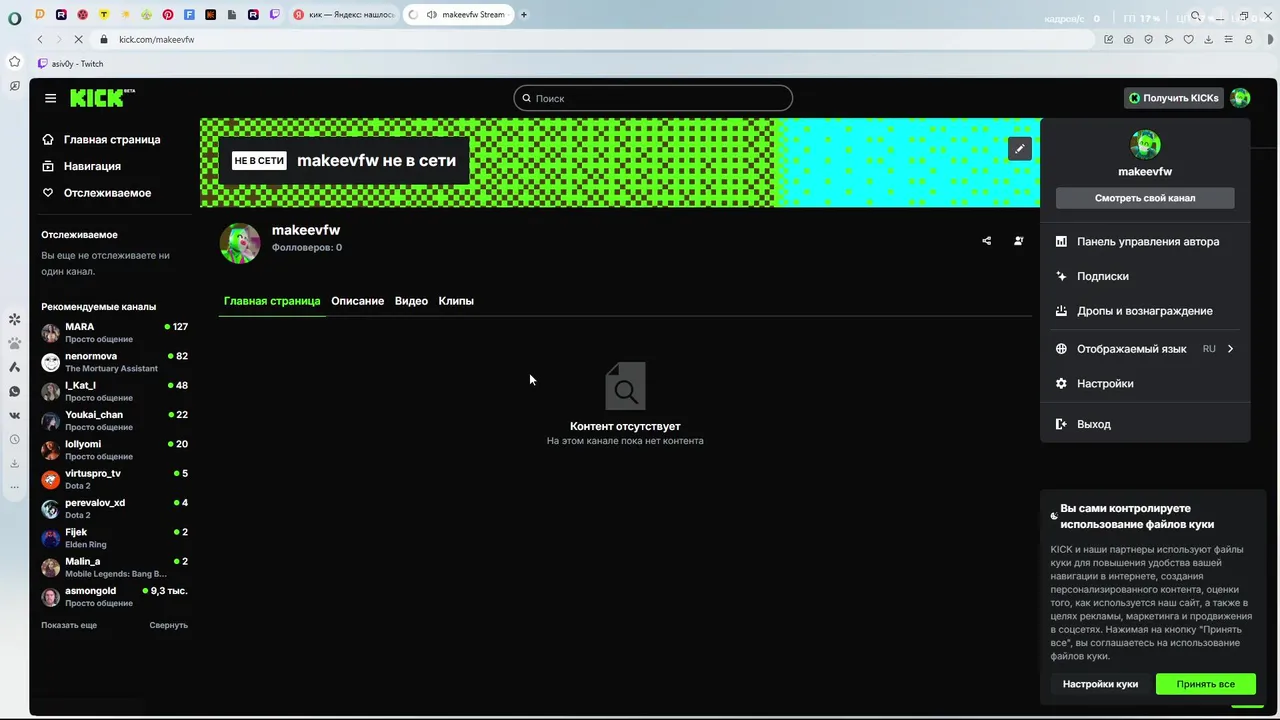Open the asmongold recommended channel
Screen dimensions: 1280x720
[114, 597]
